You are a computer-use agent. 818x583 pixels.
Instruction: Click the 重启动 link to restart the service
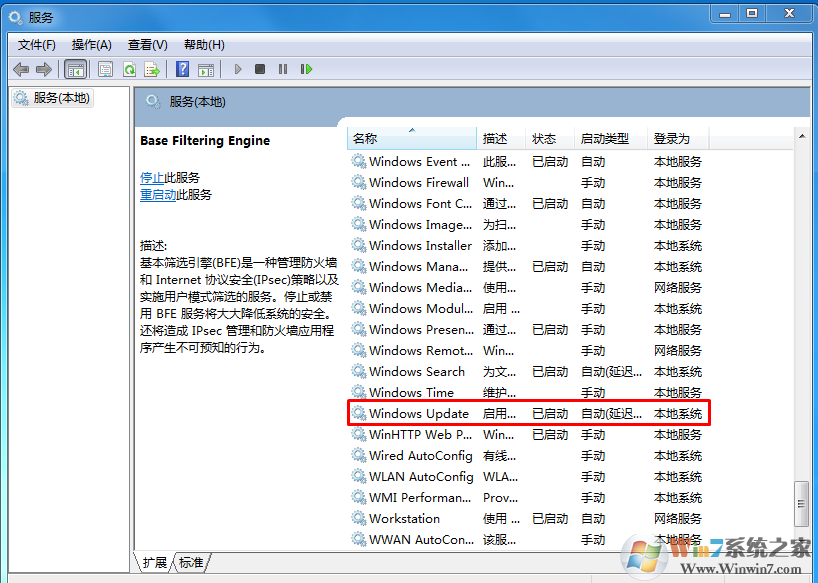(158, 195)
